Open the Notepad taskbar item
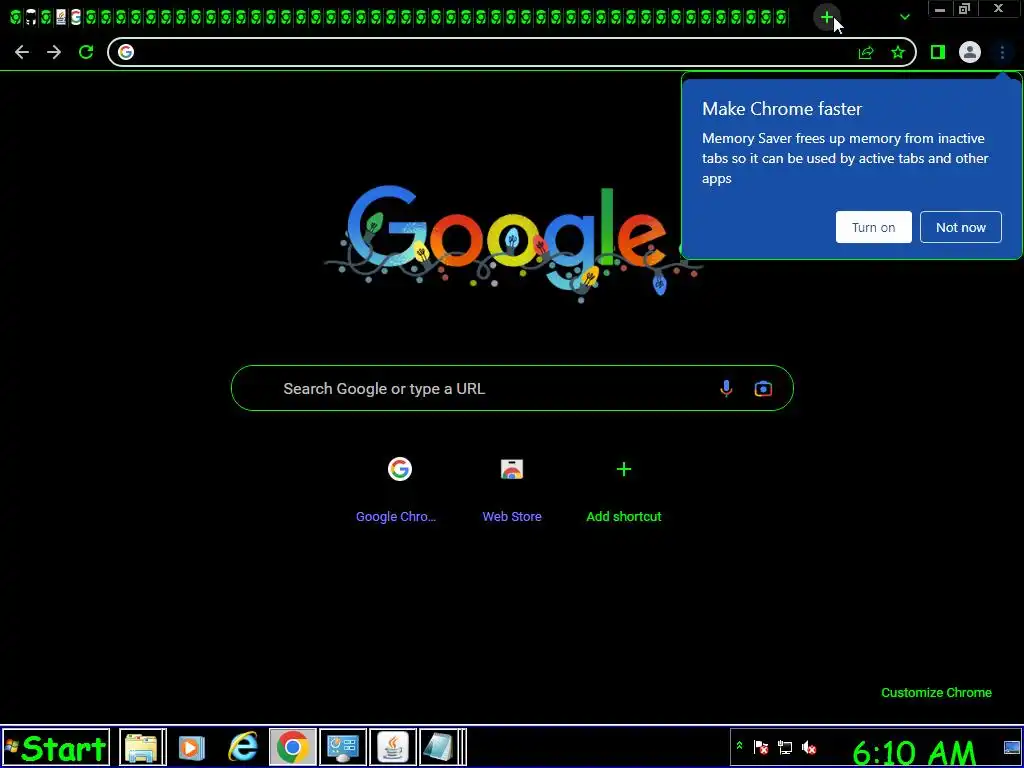The image size is (1024, 768). [x=443, y=748]
